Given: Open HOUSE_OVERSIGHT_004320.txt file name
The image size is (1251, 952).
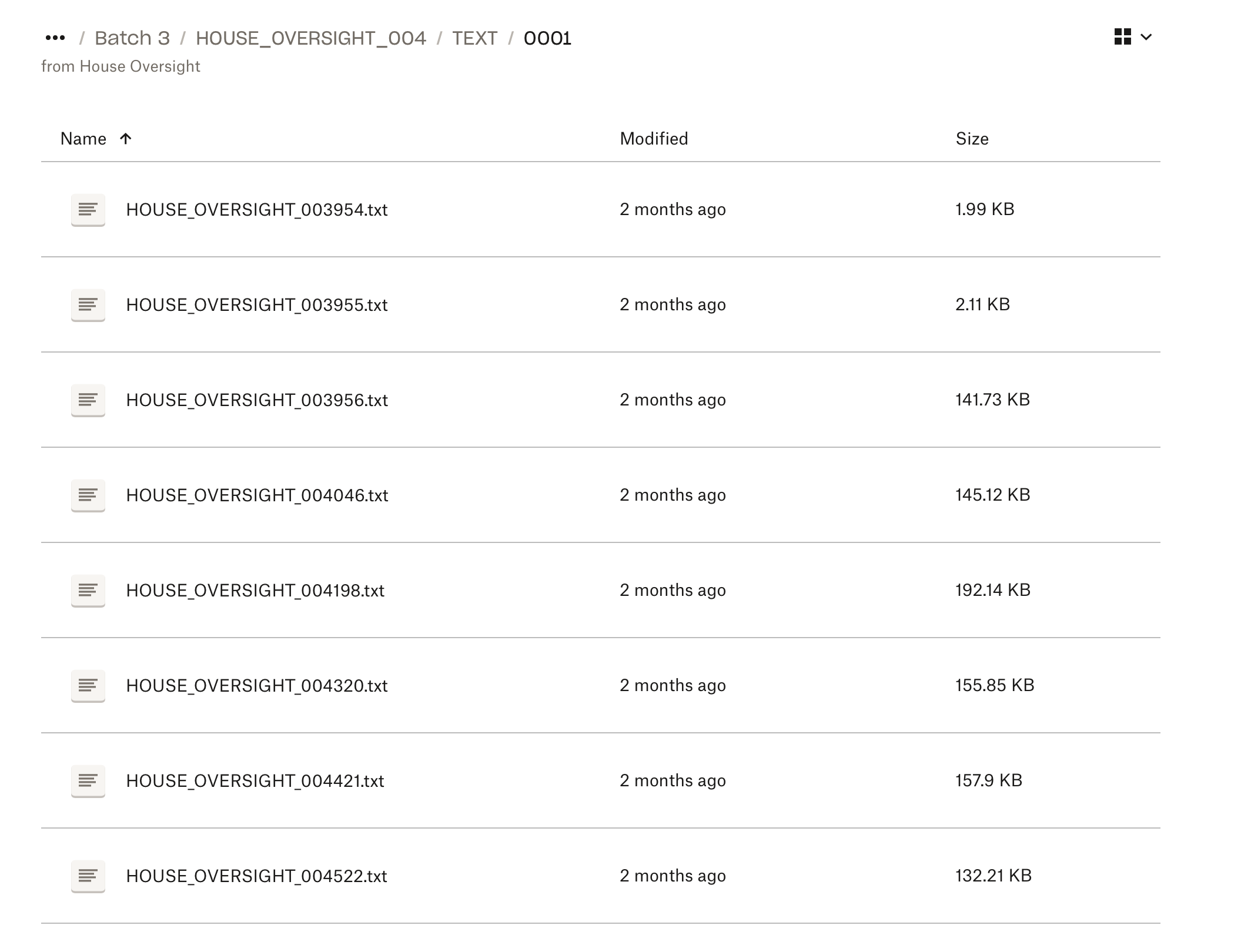Looking at the screenshot, I should coord(257,686).
